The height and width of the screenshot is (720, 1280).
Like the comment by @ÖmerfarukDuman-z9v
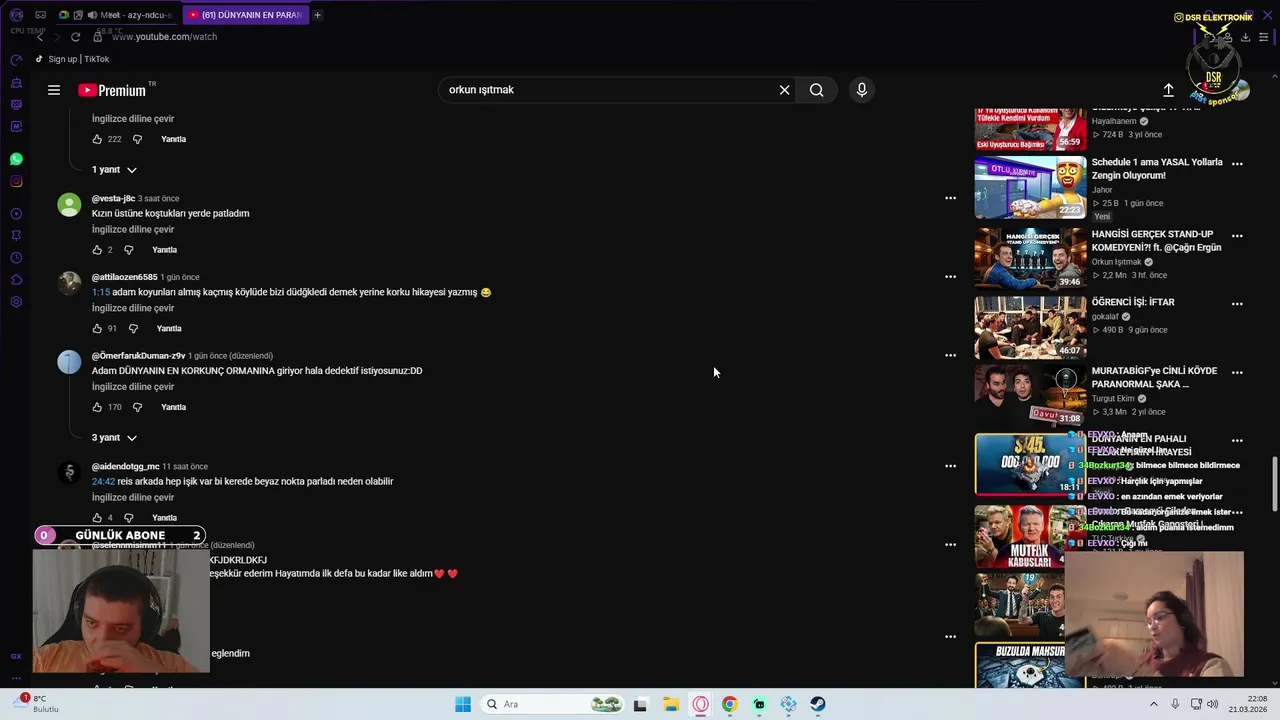[97, 407]
